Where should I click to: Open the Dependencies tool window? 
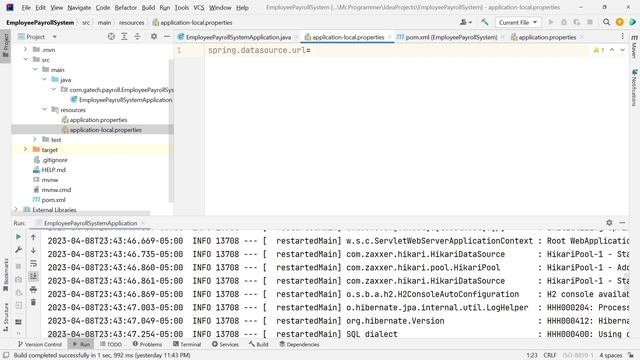point(299,344)
